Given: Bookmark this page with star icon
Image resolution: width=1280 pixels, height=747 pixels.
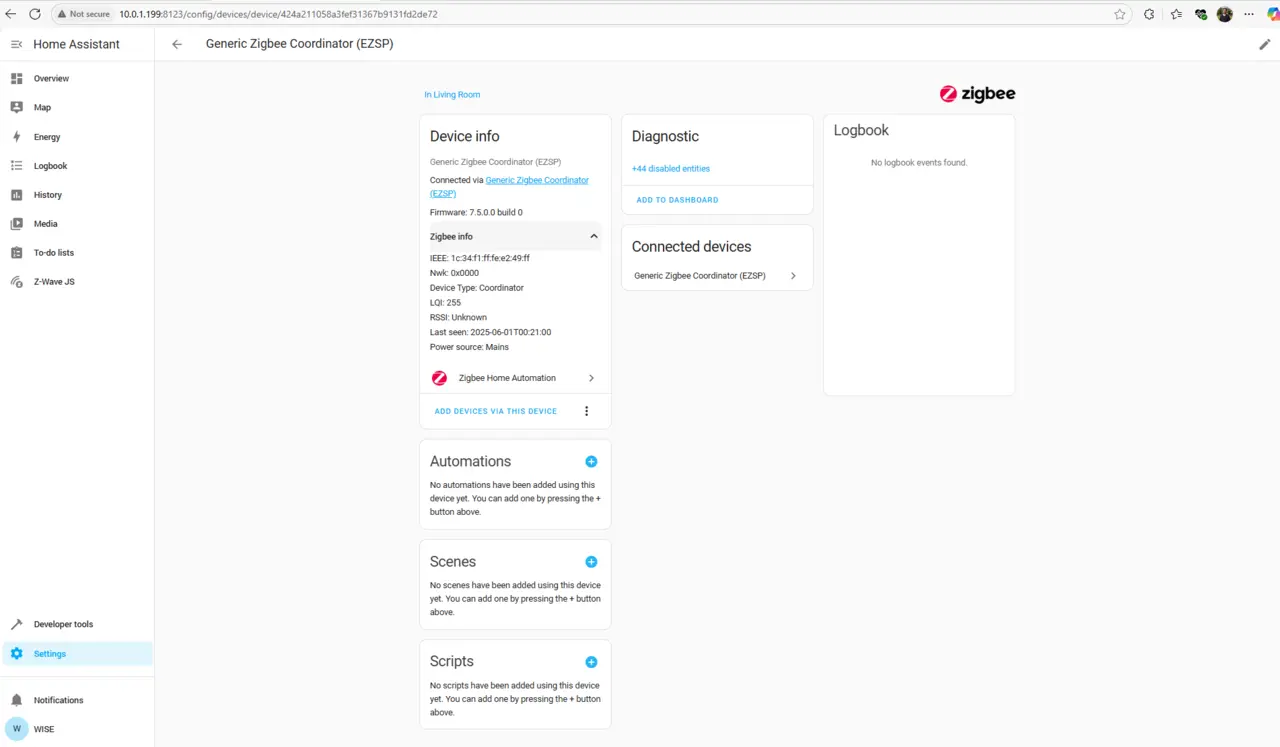Looking at the screenshot, I should coord(1120,14).
